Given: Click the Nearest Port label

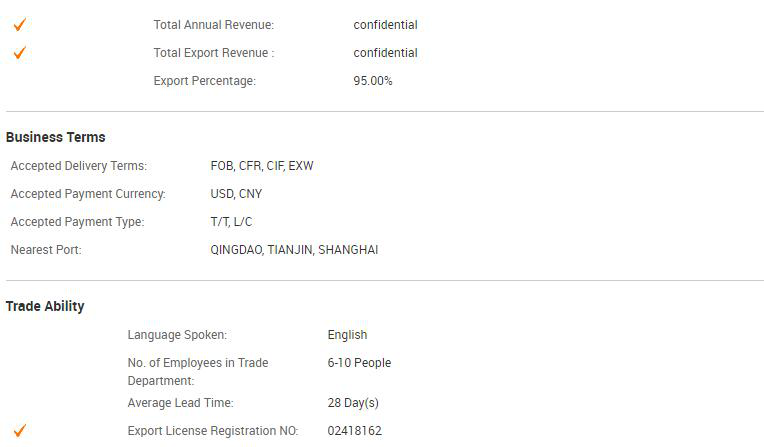Looking at the screenshot, I should point(46,250).
